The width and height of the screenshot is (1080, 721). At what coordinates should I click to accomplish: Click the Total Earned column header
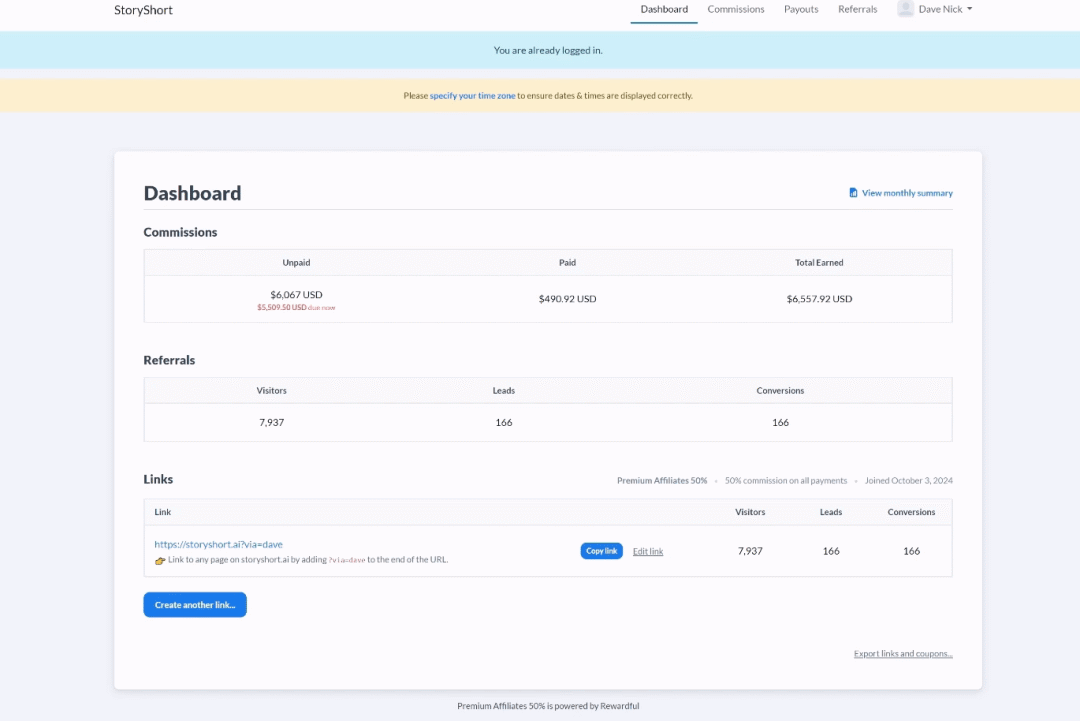(x=819, y=262)
